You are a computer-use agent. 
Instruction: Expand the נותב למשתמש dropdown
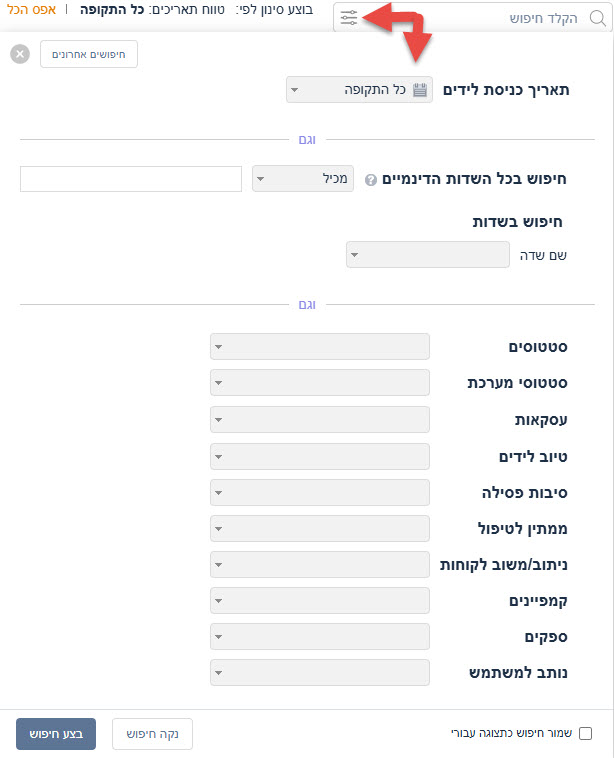(320, 672)
